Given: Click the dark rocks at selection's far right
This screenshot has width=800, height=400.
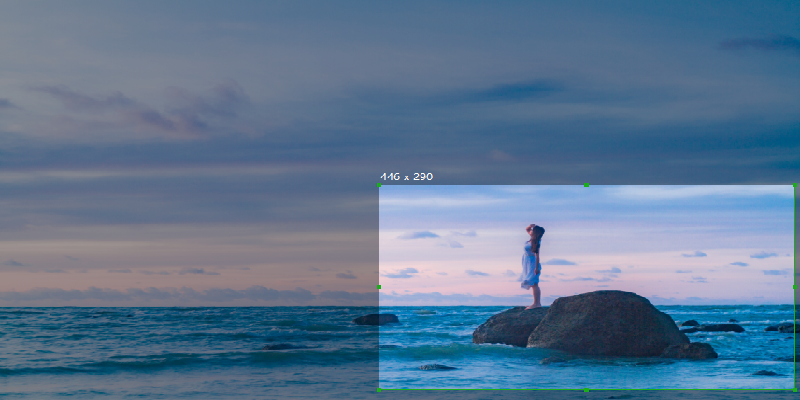Looking at the screenshot, I should pyautogui.click(x=780, y=327).
